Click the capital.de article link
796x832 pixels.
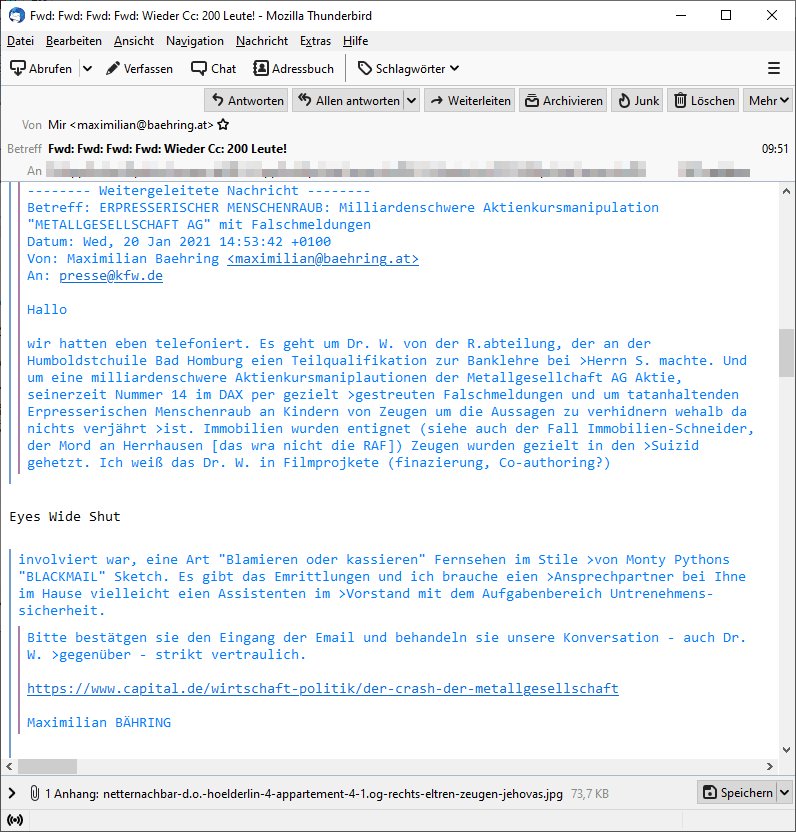(322, 688)
